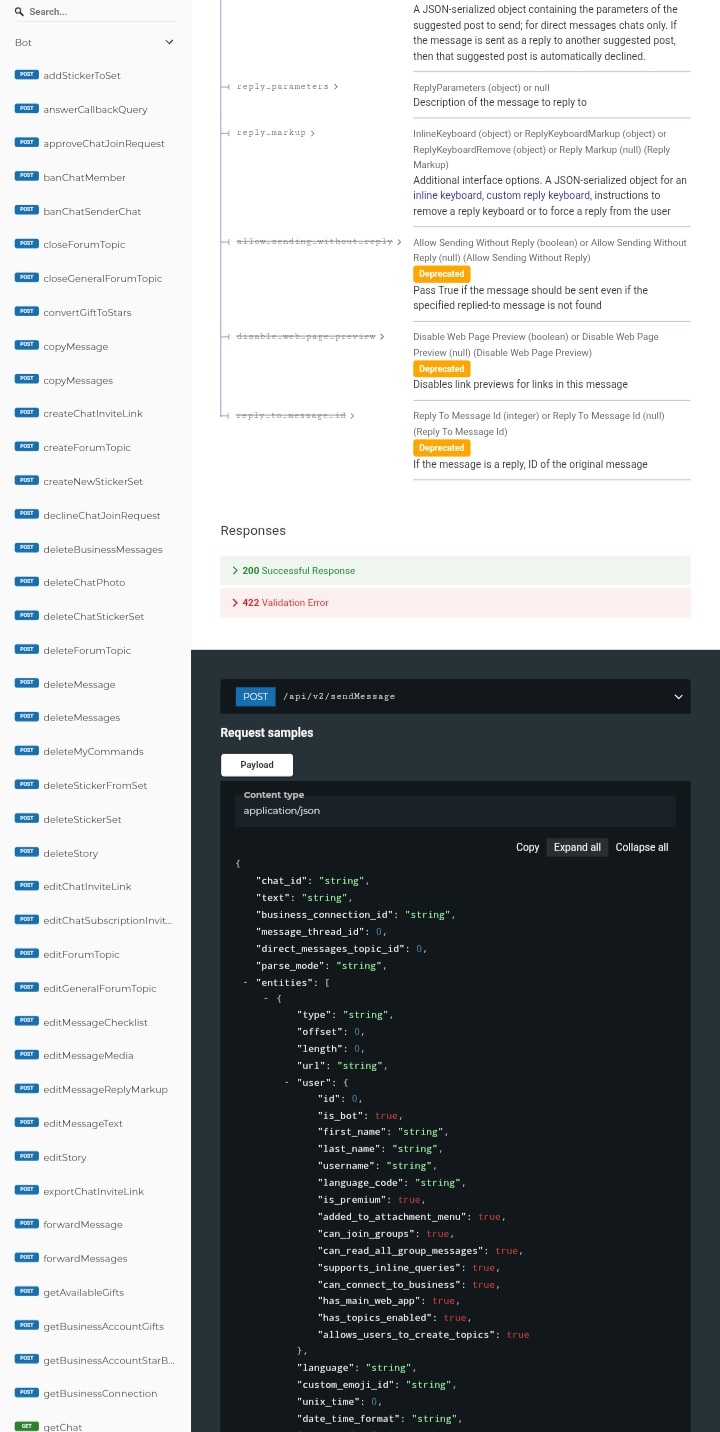The width and height of the screenshot is (720, 1432).
Task: Click the blue POST badge for /api/v2/sendMessage
Action: [255, 696]
